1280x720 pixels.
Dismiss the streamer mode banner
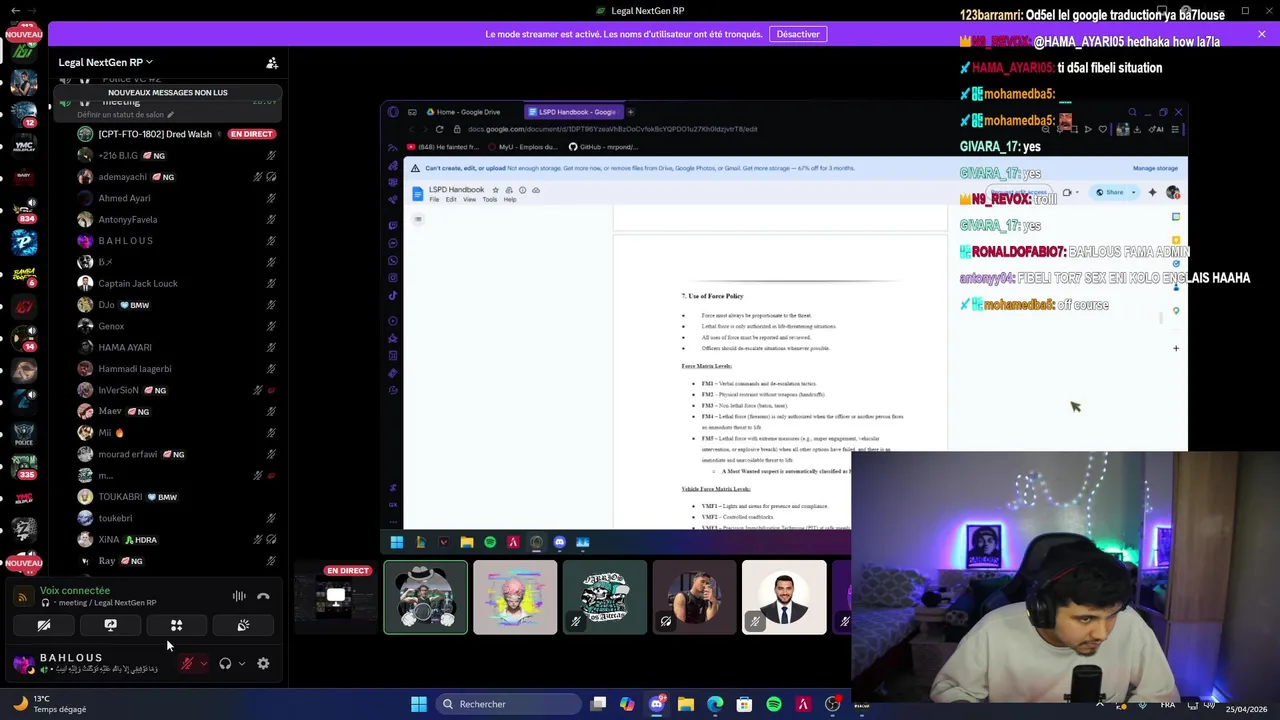(x=1262, y=34)
